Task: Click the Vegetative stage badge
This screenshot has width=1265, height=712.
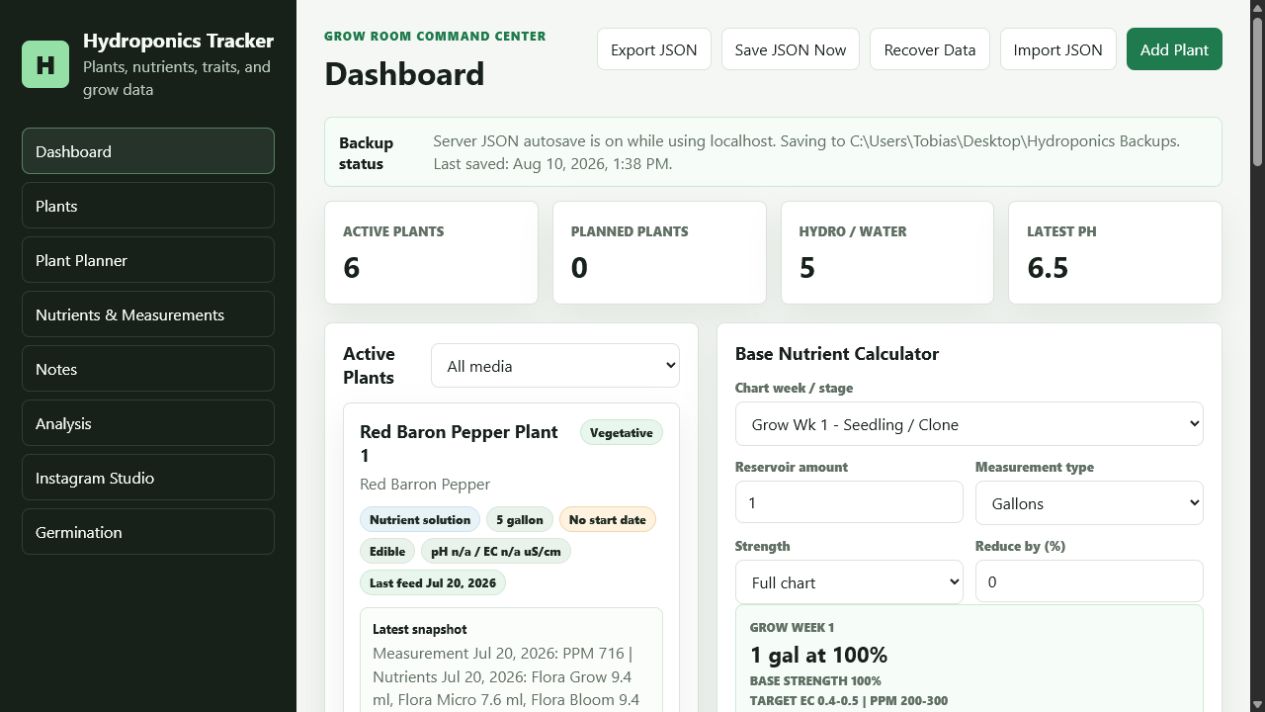Action: (x=621, y=433)
